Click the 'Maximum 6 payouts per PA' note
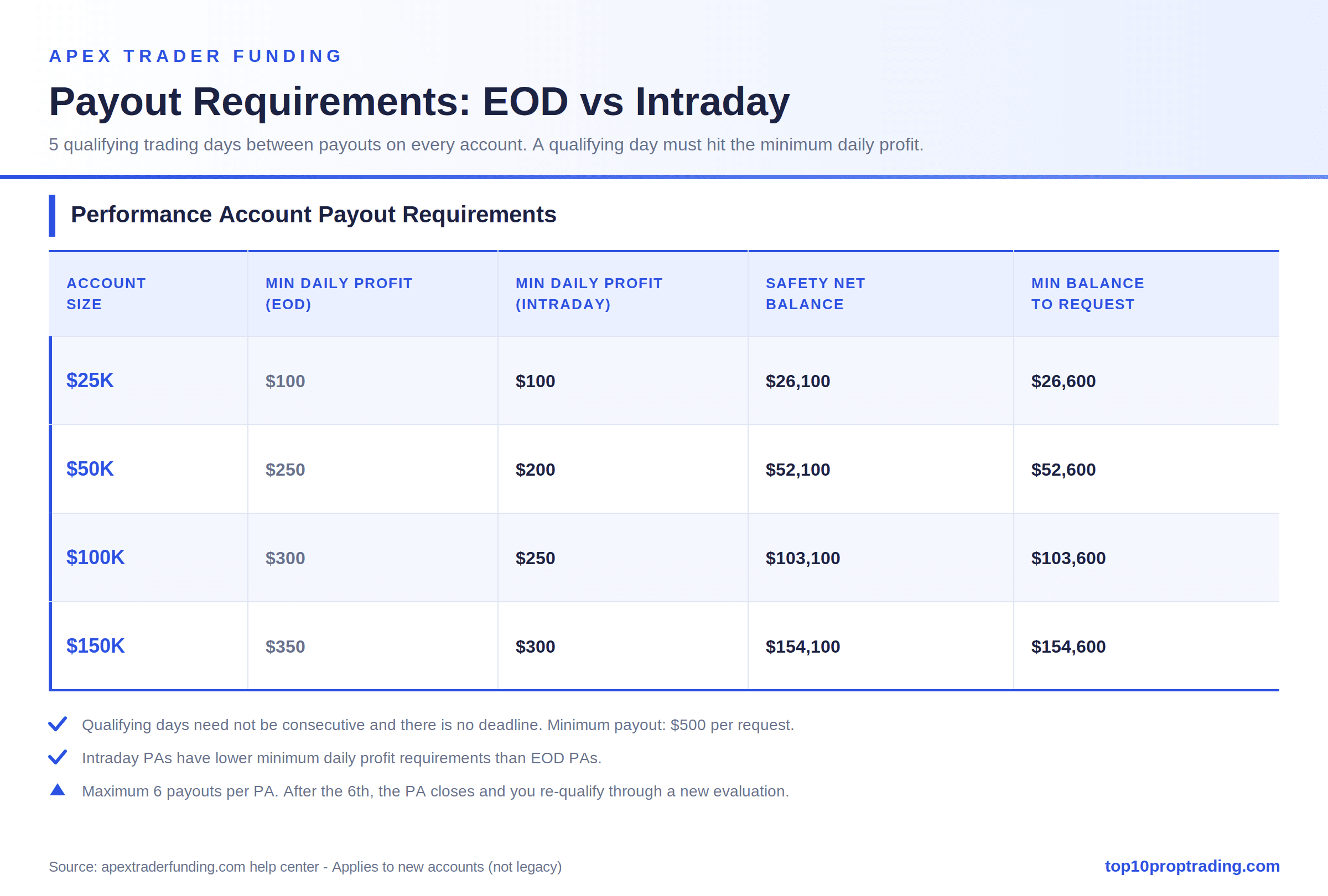The height and width of the screenshot is (896, 1328). click(435, 791)
